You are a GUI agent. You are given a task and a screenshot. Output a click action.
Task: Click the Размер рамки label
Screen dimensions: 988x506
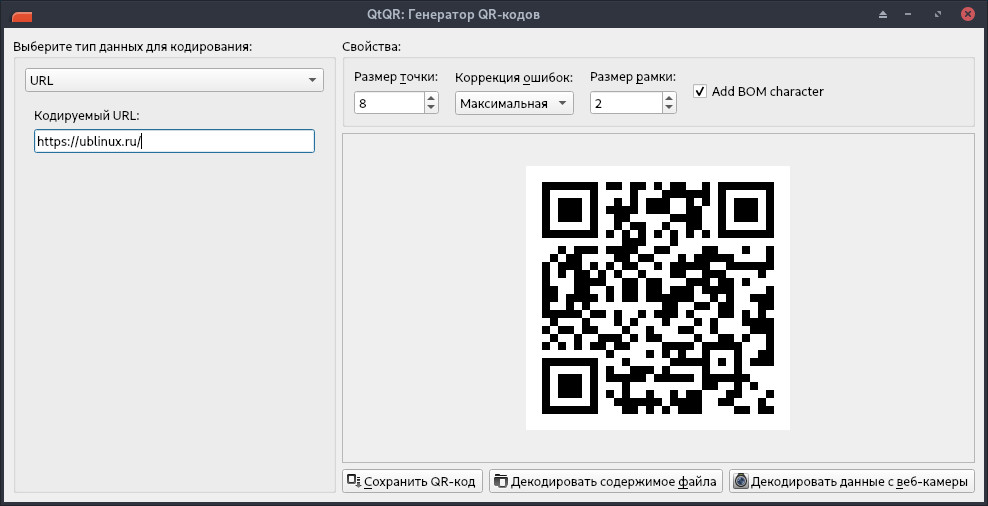tap(633, 77)
